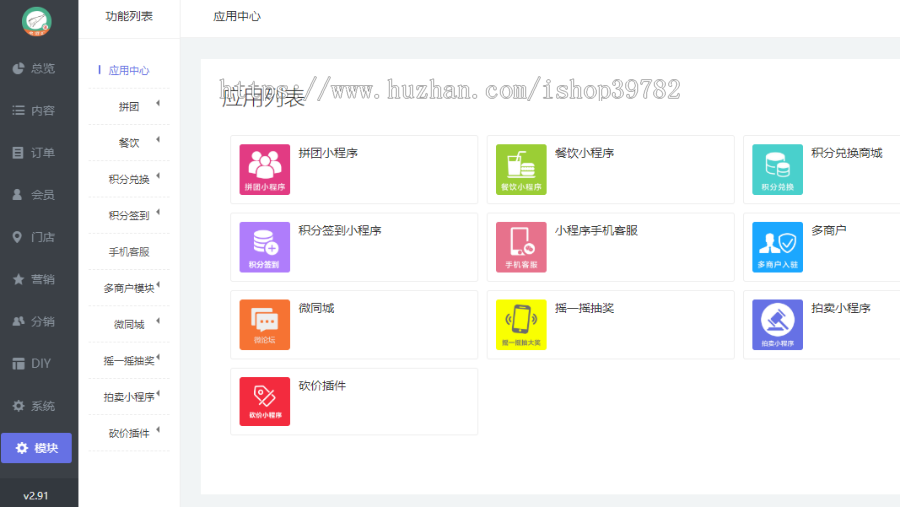900x507 pixels.
Task: Click the 内容 list icon
Action: (18, 110)
